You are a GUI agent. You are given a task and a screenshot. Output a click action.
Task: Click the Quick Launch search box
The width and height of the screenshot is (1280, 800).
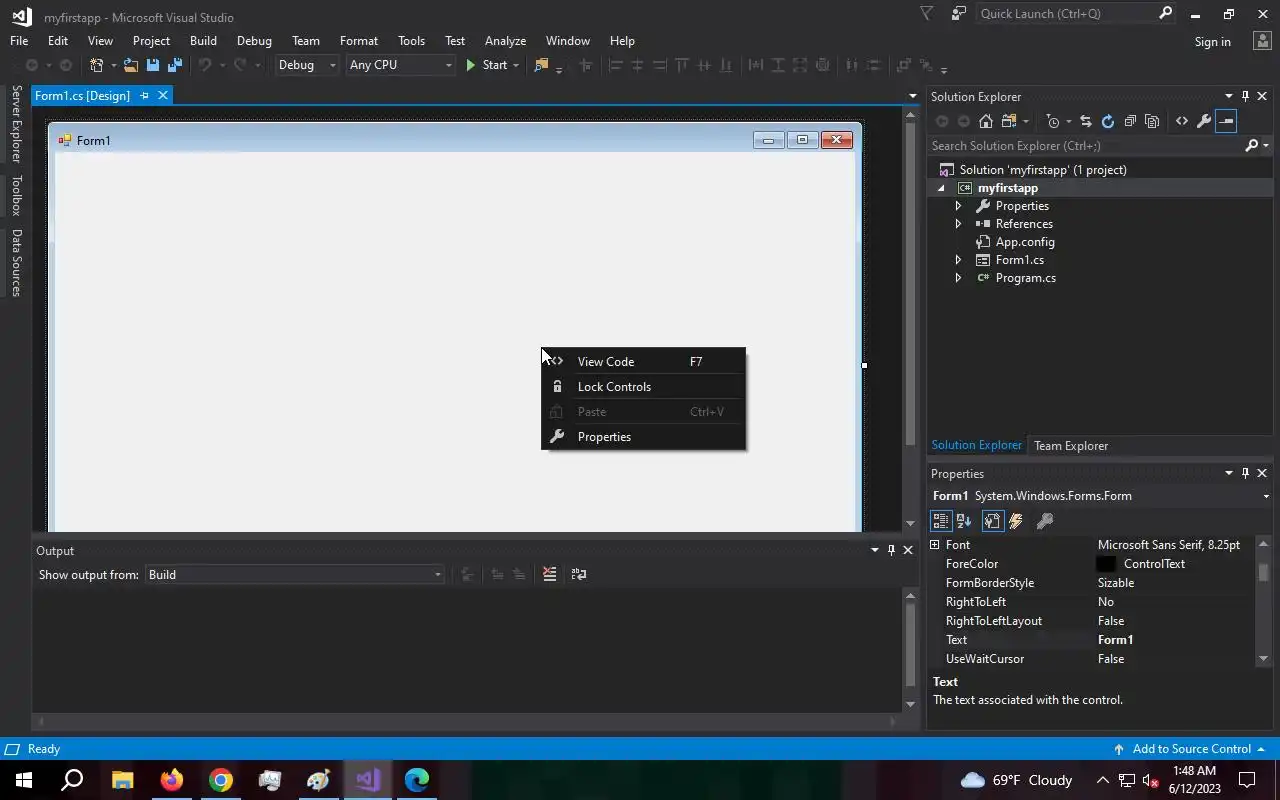1066,14
